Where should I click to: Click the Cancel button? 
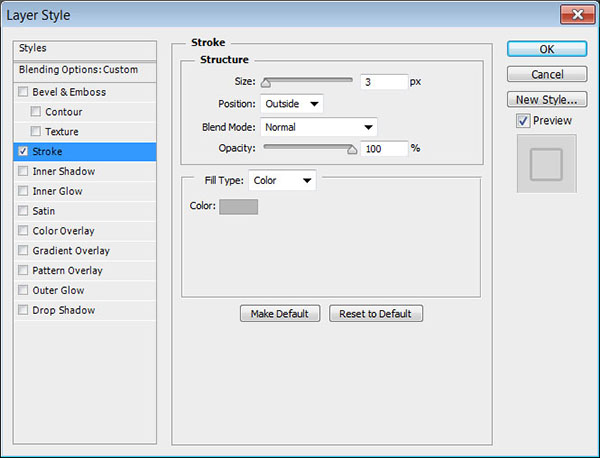point(546,74)
